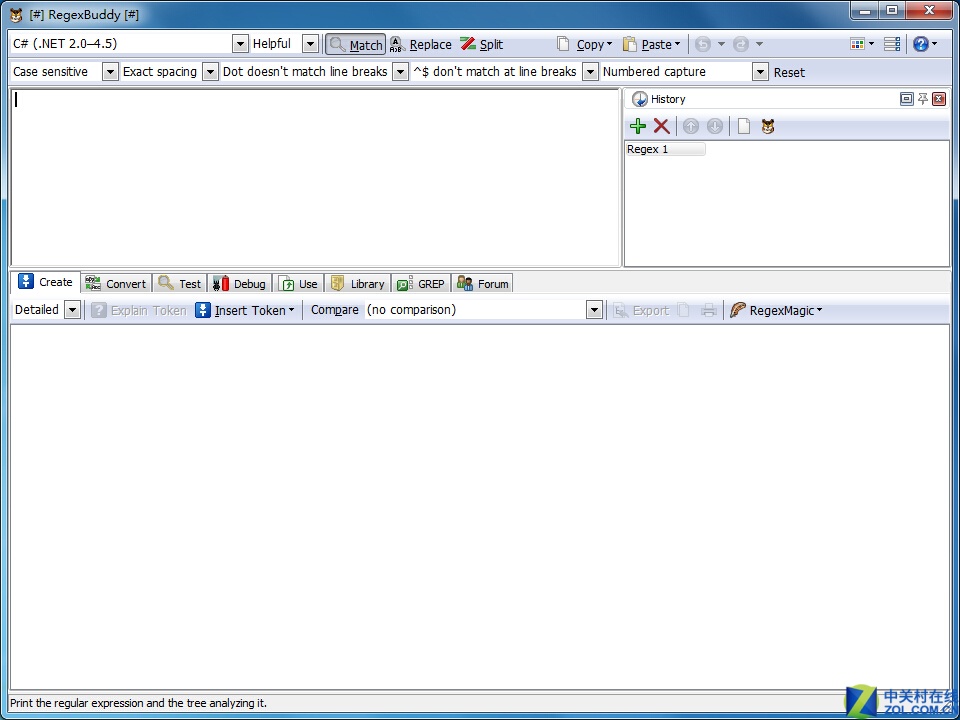Screen dimensions: 960x720
Task: Expand the Detailed level dropdown
Action: coord(72,310)
